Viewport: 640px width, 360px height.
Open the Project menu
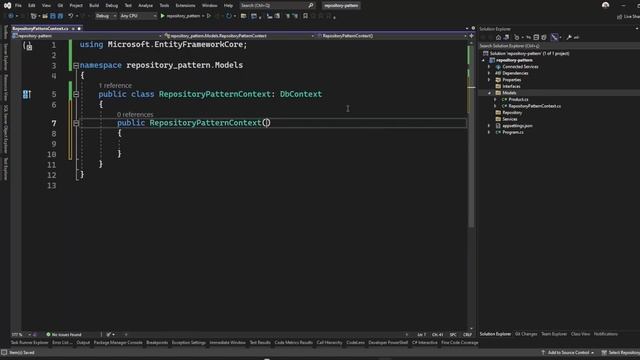click(76, 6)
